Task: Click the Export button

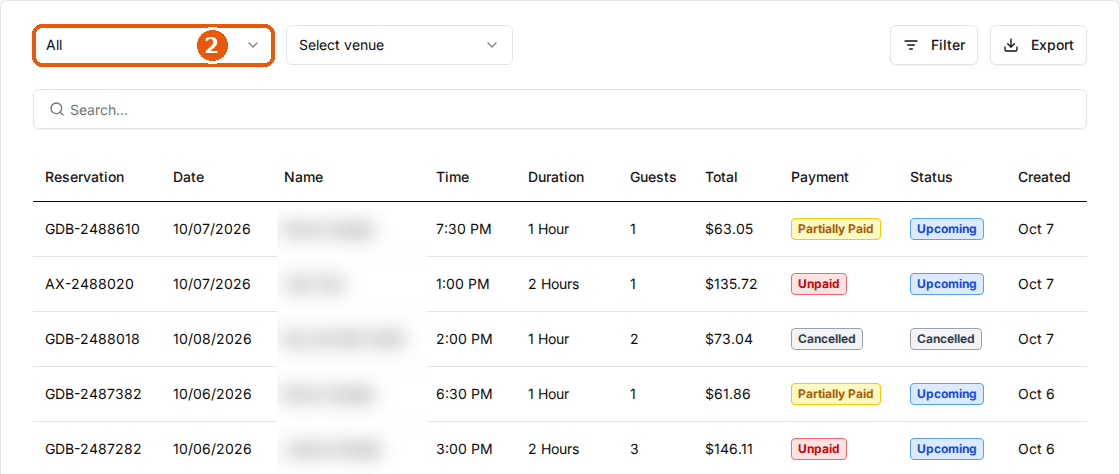Action: pos(1038,45)
